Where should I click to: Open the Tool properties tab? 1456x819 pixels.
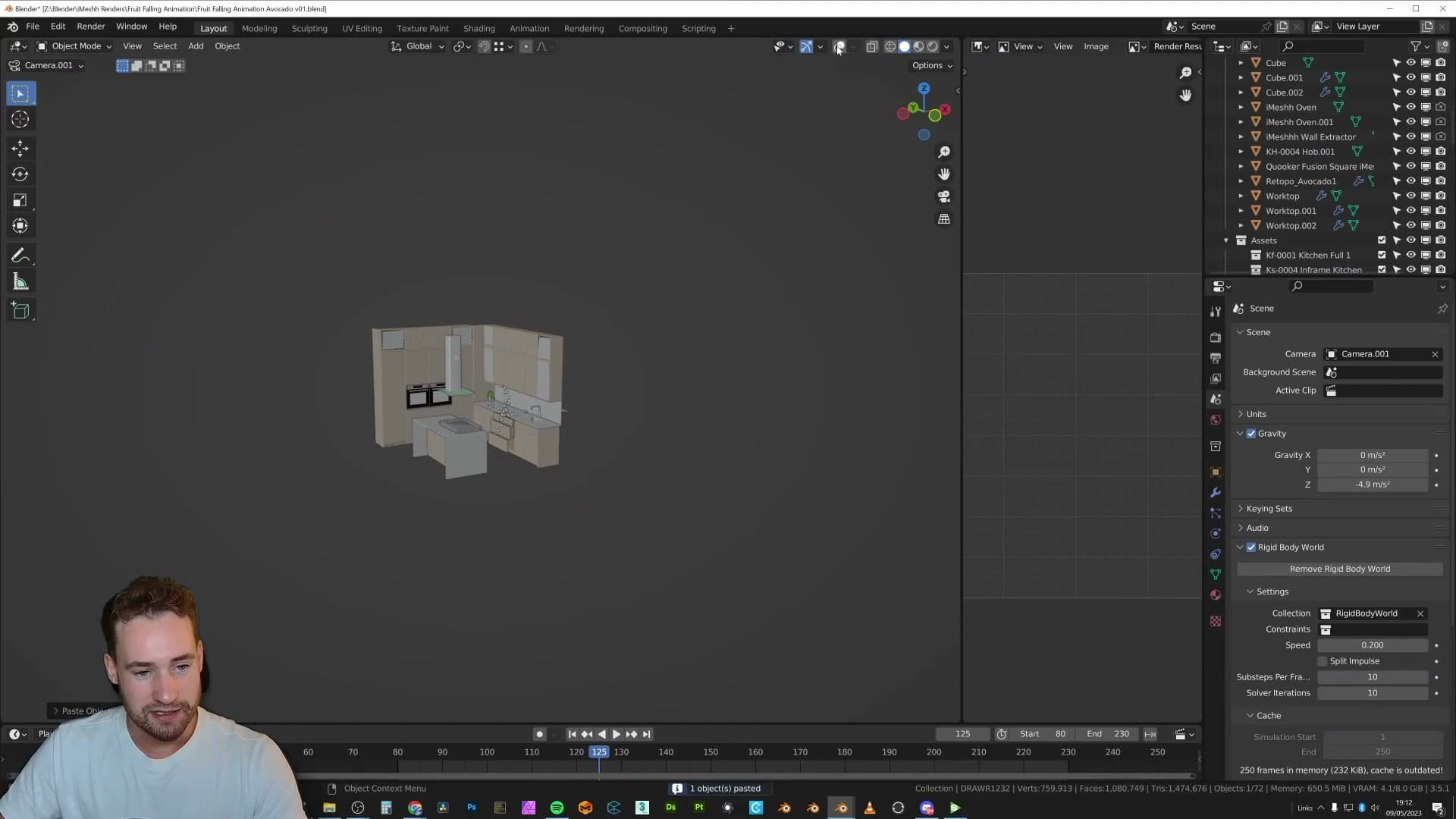coord(1216,312)
